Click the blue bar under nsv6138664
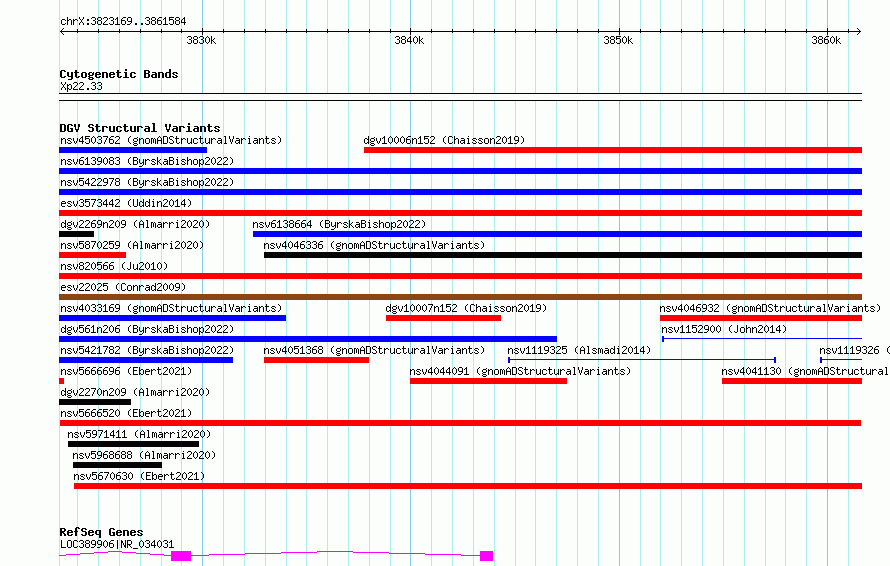The width and height of the screenshot is (890, 566). click(x=557, y=234)
